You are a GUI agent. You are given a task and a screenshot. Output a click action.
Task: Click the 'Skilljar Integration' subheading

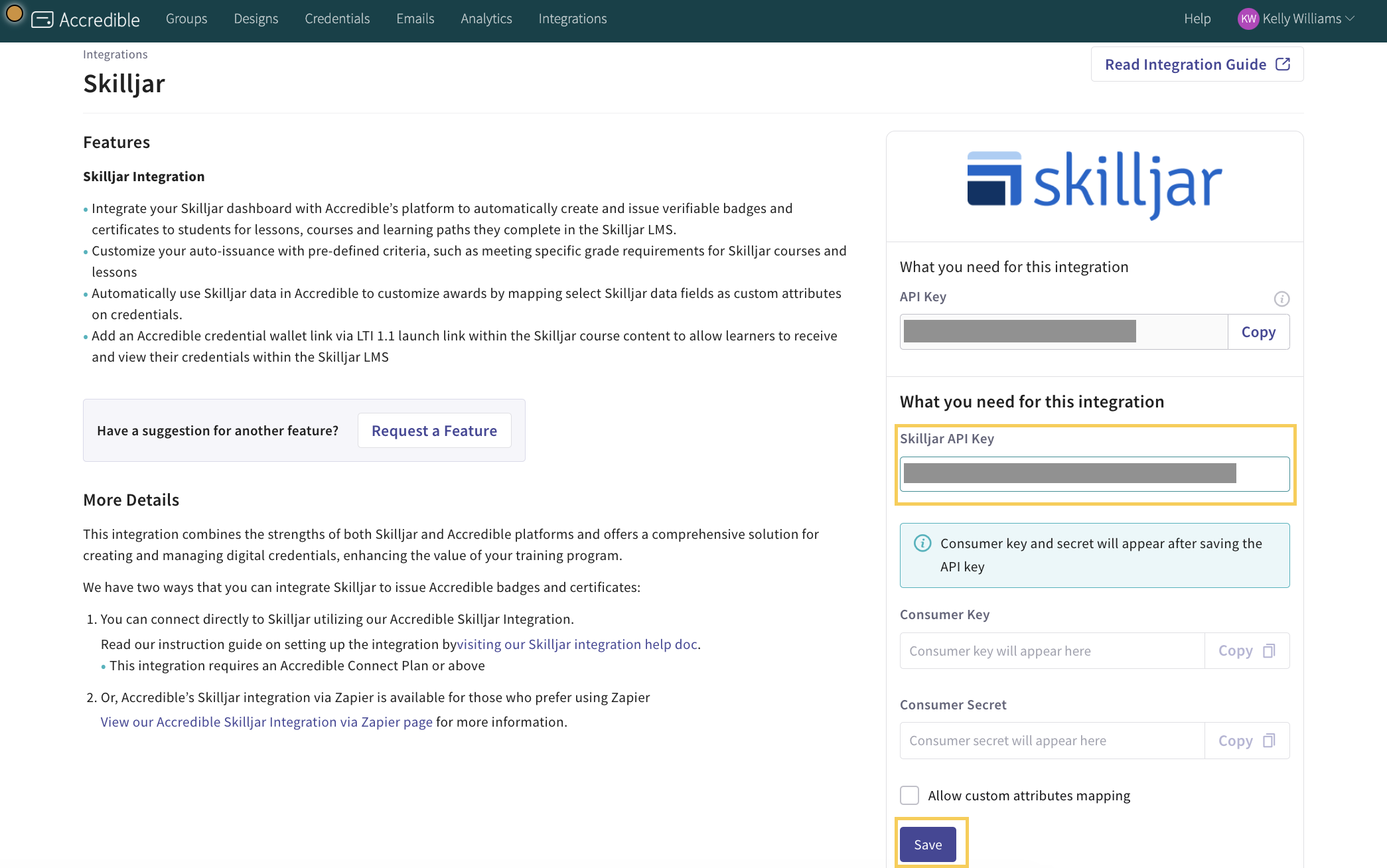[x=144, y=177]
